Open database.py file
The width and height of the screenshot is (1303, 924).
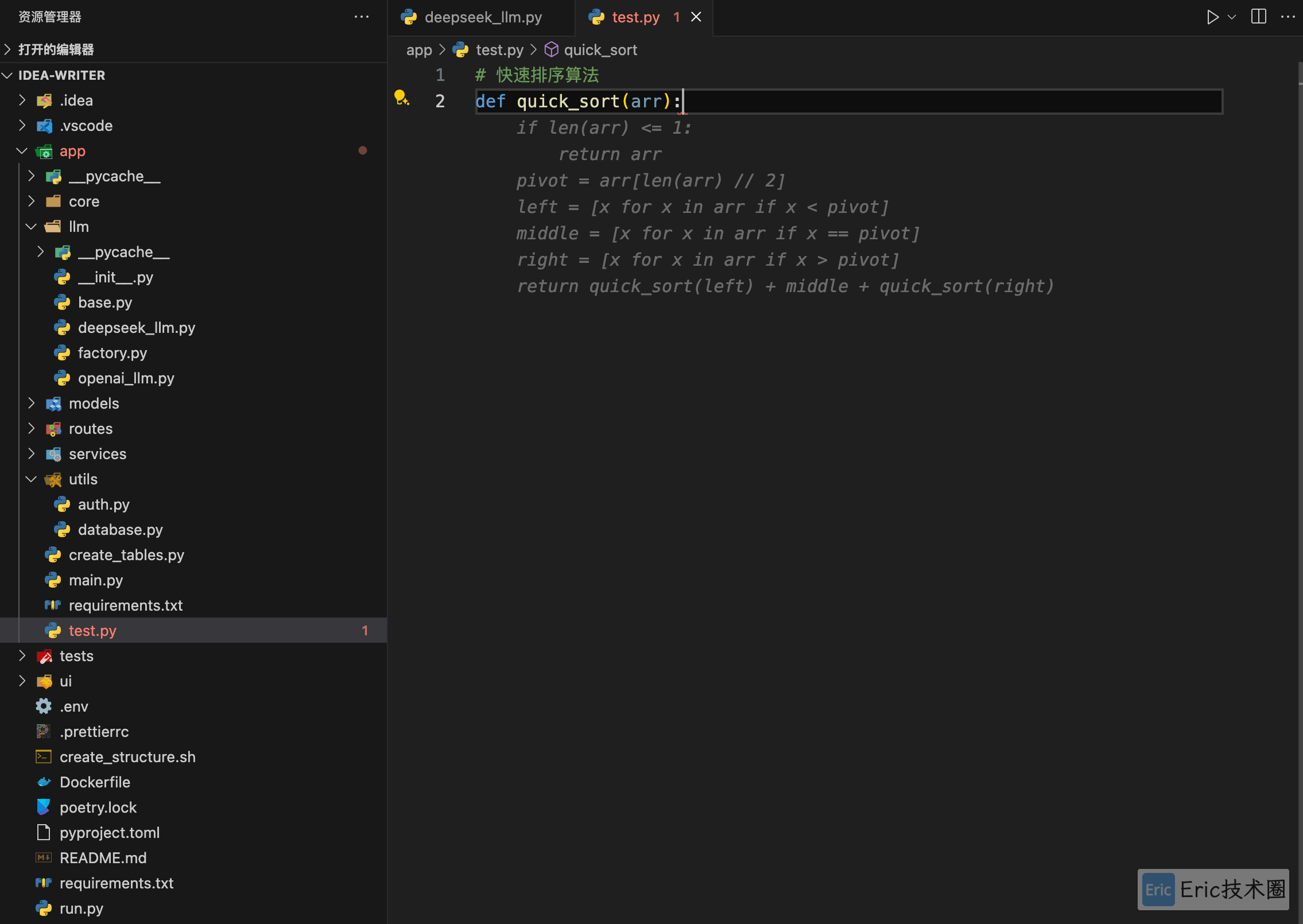(x=193, y=530)
